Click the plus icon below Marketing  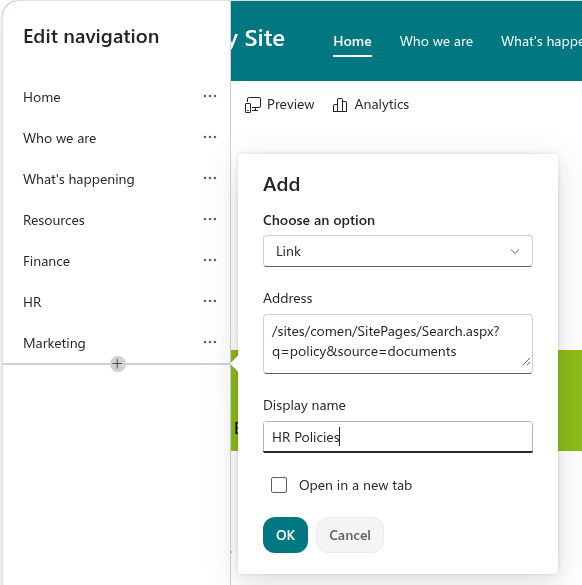point(118,364)
